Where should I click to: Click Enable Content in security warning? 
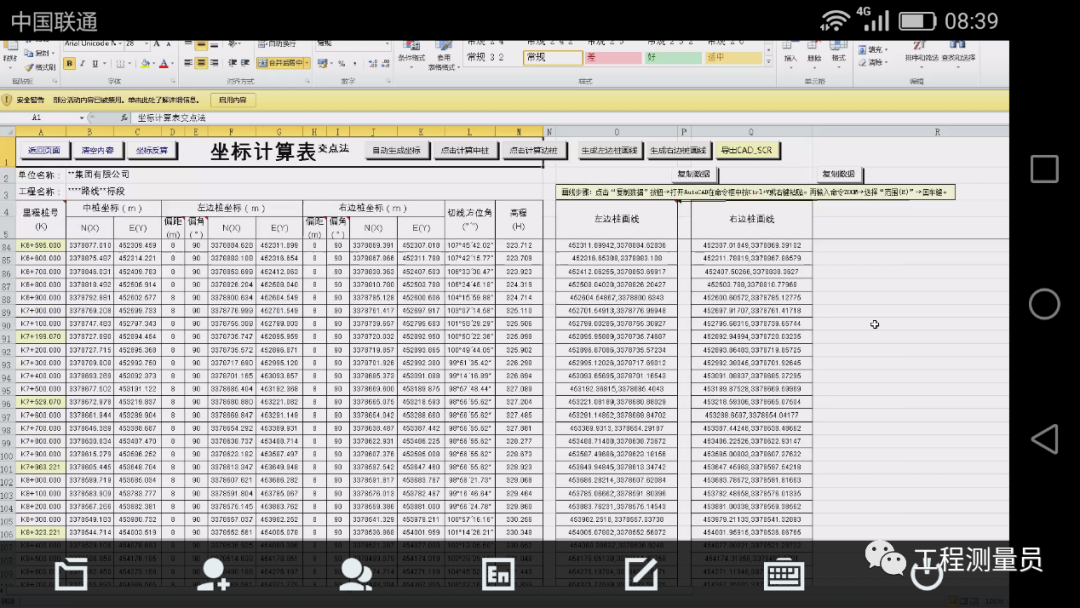[x=232, y=100]
